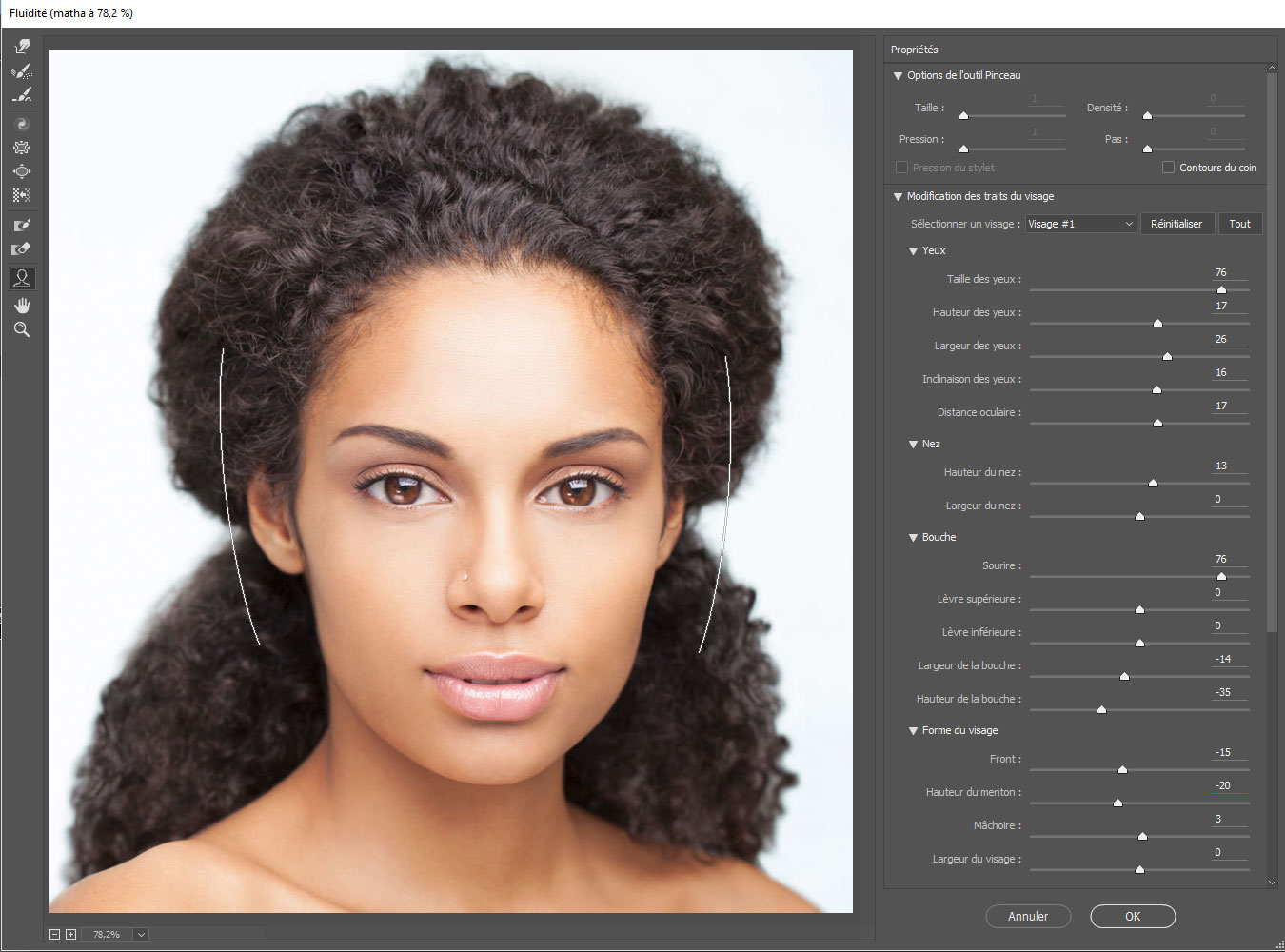Image resolution: width=1285 pixels, height=952 pixels.
Task: Toggle the Pression du stylet checkbox
Action: pyautogui.click(x=901, y=168)
